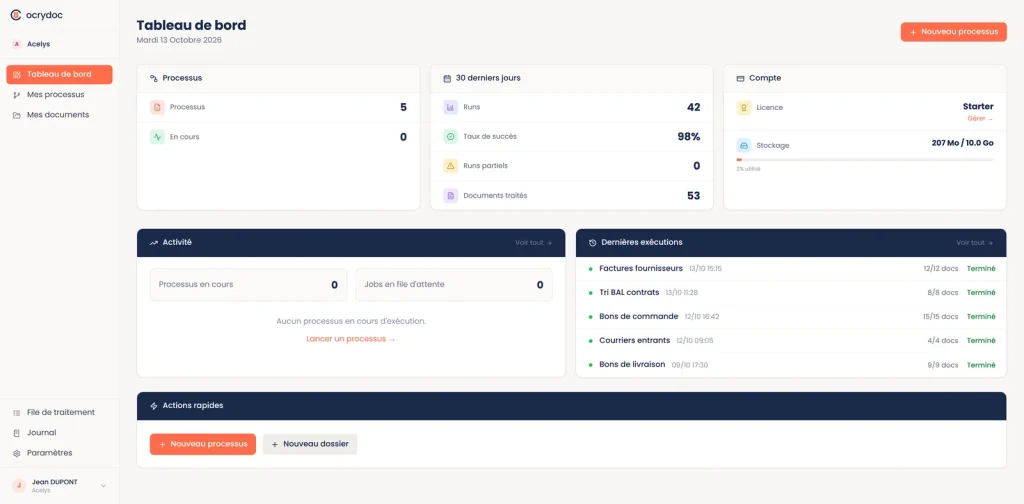Open the Courriers entrants execution
1024x504 pixels.
[x=791, y=341]
